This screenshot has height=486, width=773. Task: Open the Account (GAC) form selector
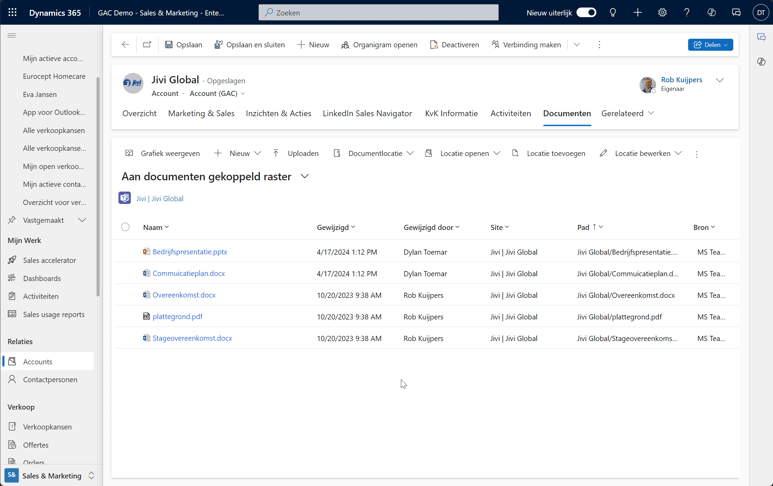point(217,93)
